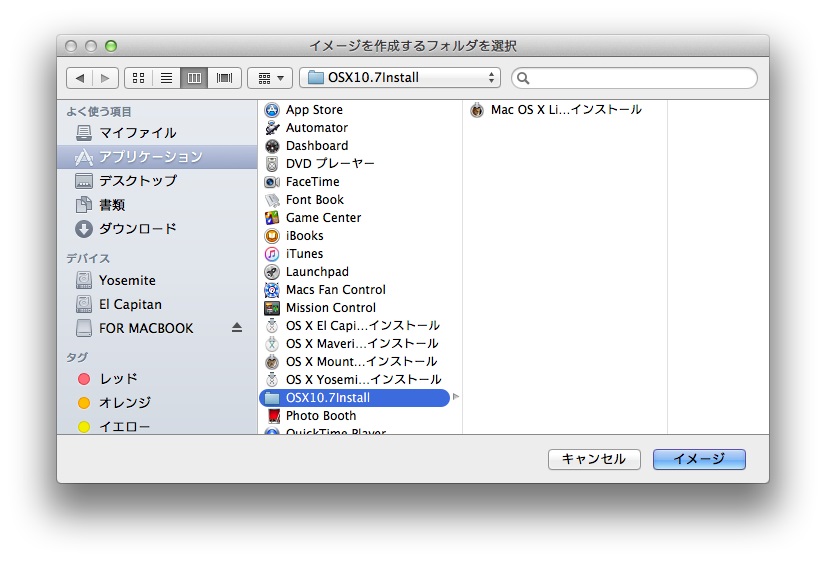Click the search field
The width and height of the screenshot is (826, 562).
pyautogui.click(x=634, y=78)
